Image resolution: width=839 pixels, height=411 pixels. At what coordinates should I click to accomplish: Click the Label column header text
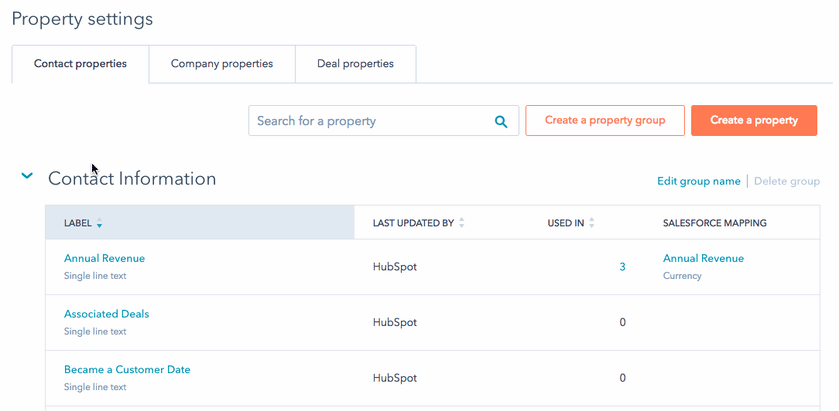(x=77, y=223)
